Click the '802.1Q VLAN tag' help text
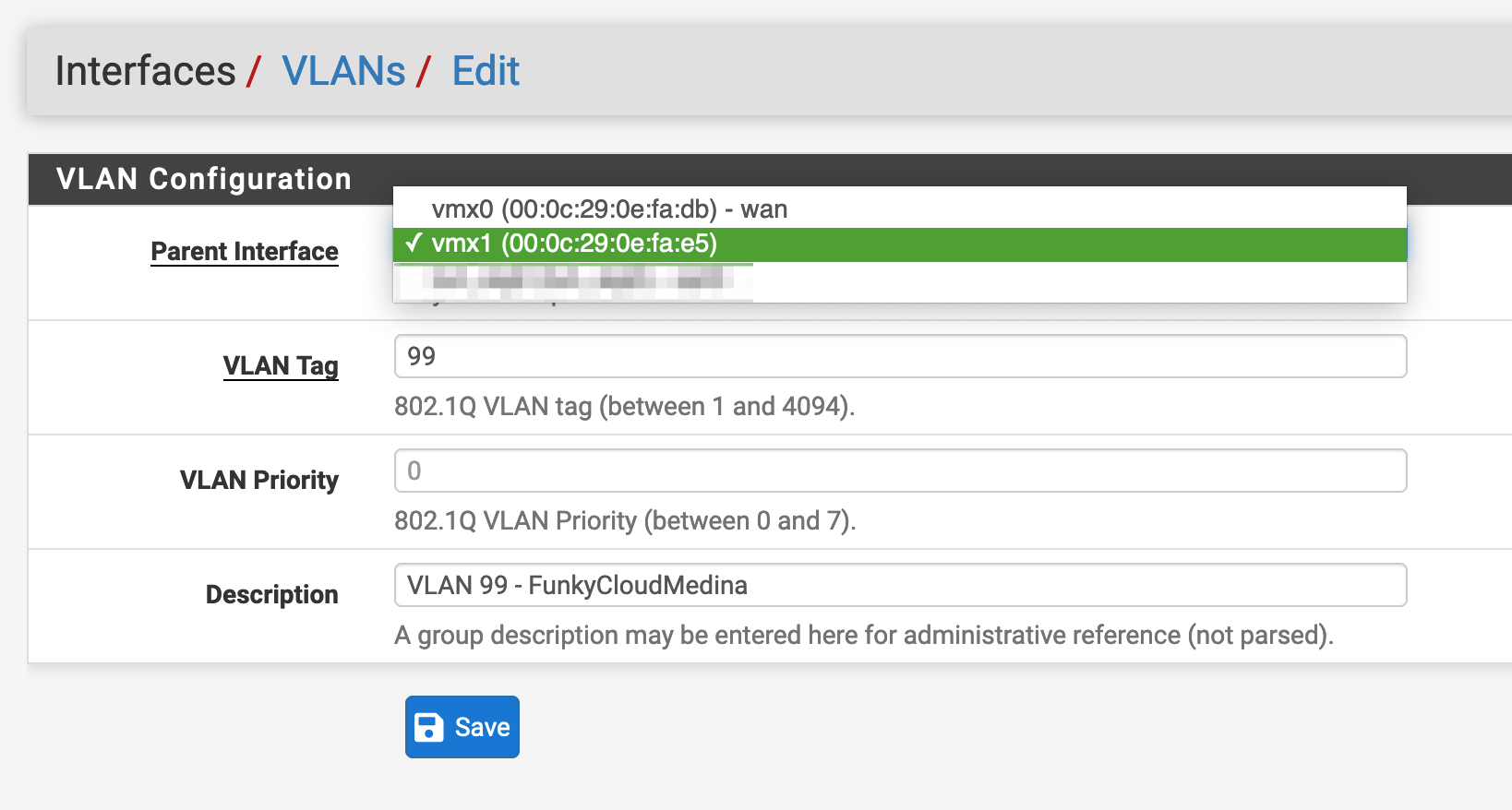 (x=625, y=406)
